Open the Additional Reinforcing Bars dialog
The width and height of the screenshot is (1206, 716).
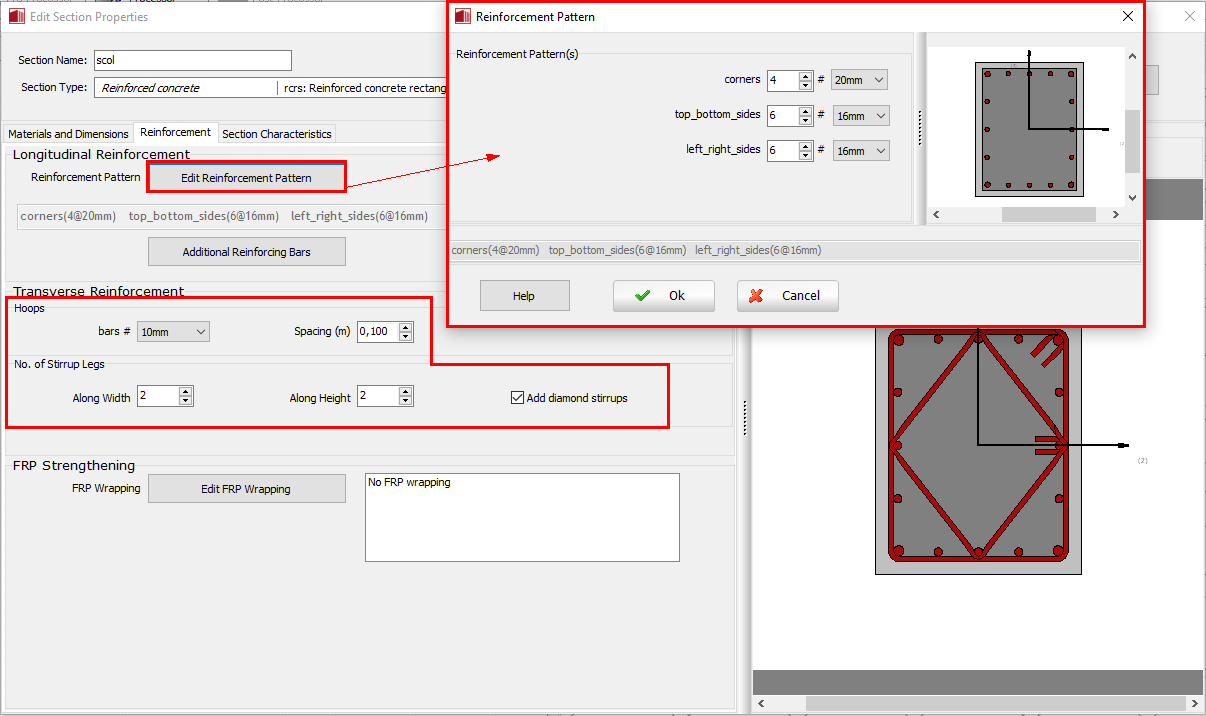point(246,252)
